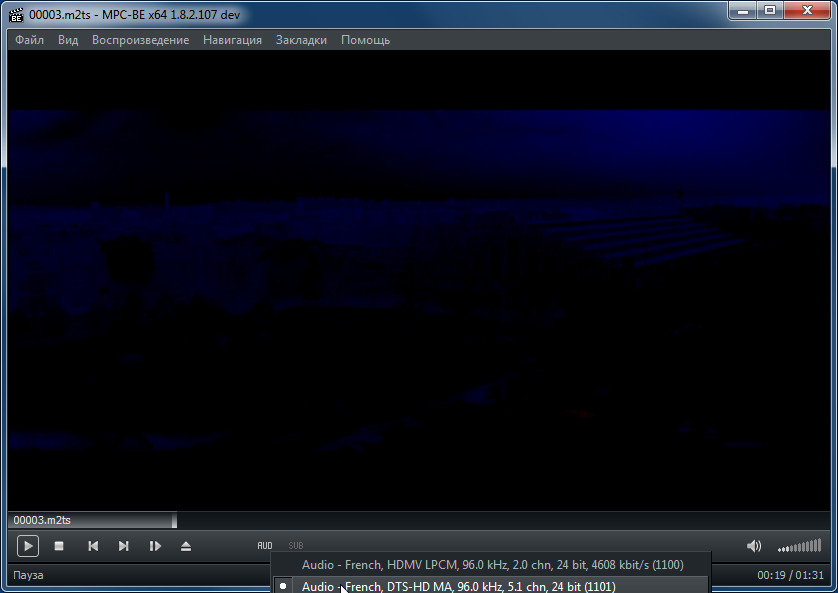Click the 00:19 / 01:31 time display
Image resolution: width=838 pixels, height=593 pixels.
pyautogui.click(x=790, y=575)
